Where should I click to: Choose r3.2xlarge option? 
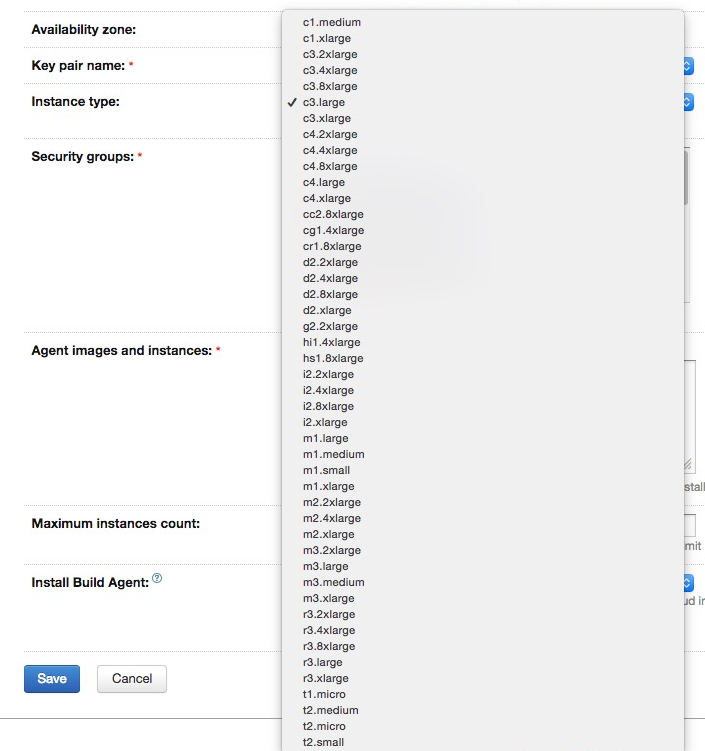tap(483, 614)
